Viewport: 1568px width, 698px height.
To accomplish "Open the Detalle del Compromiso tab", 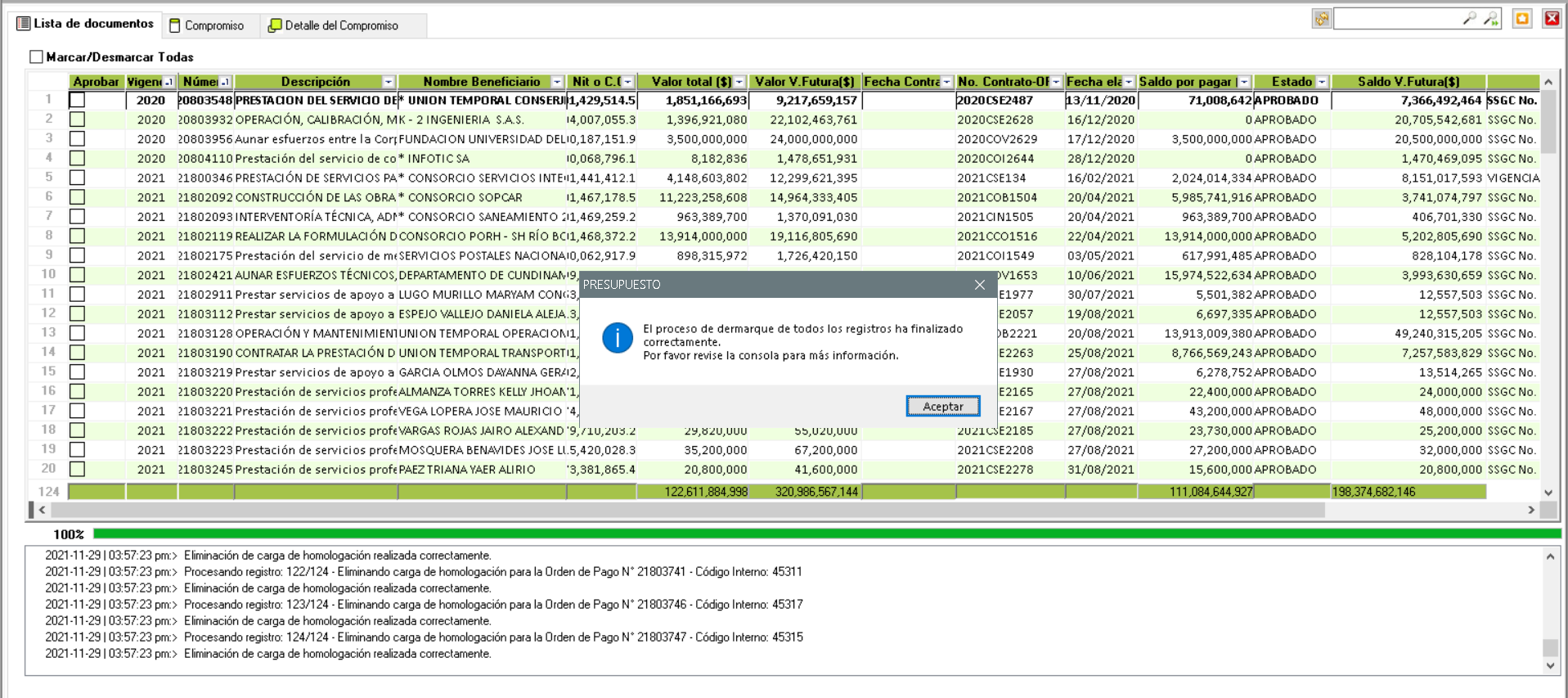I will pyautogui.click(x=334, y=25).
